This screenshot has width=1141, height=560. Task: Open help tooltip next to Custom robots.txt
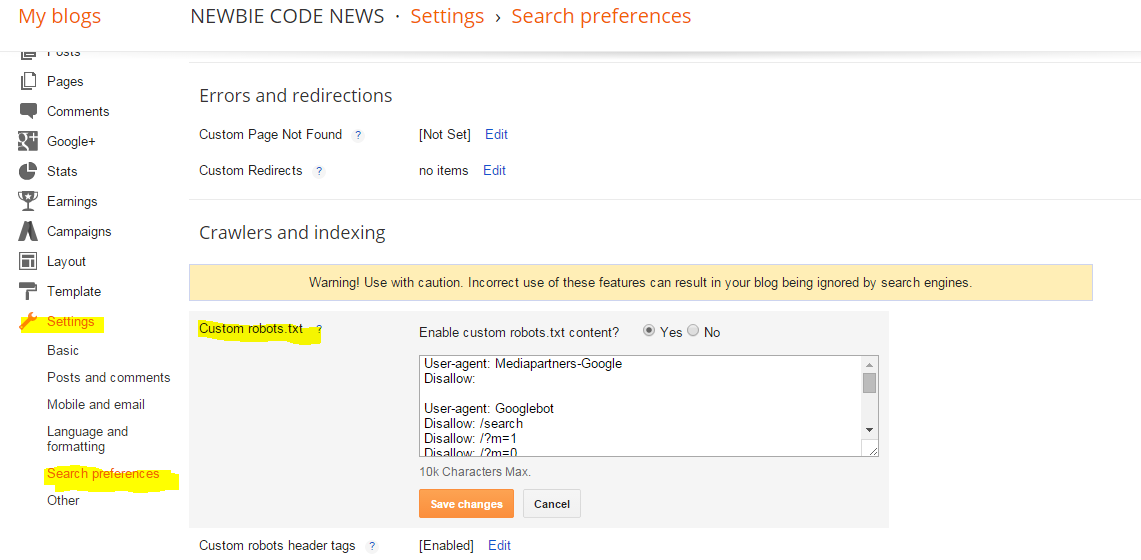pyautogui.click(x=319, y=329)
